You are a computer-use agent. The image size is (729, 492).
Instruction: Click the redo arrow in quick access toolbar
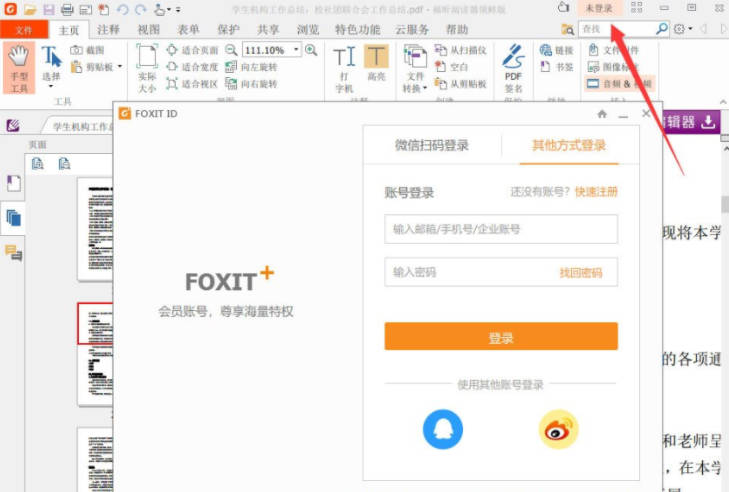click(x=141, y=9)
